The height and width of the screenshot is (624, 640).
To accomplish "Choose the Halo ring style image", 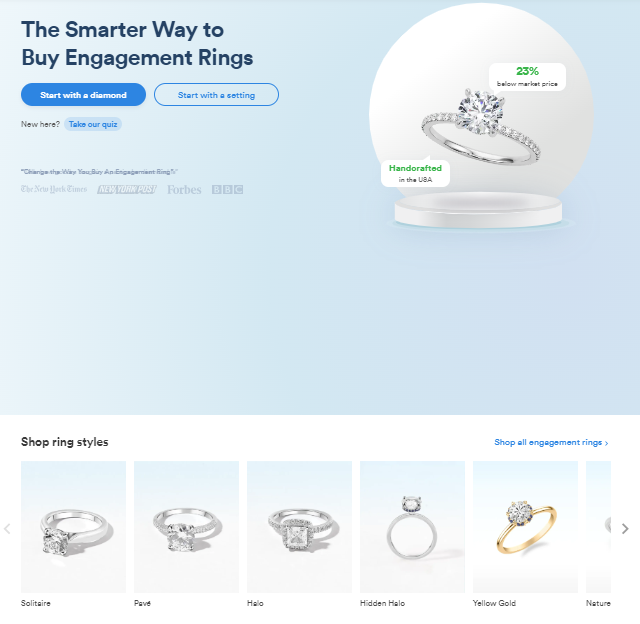I will tap(300, 527).
